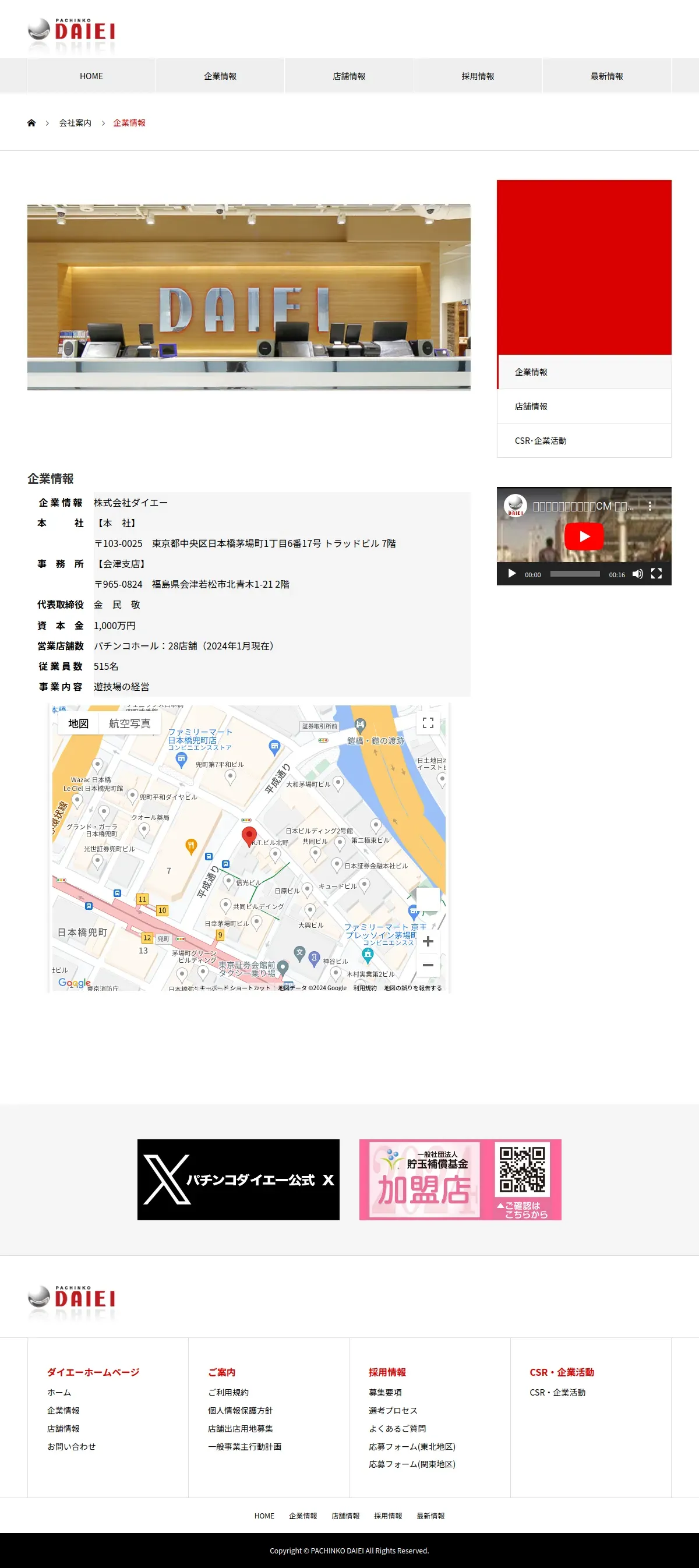
Task: Enter video fullscreen mode
Action: click(656, 574)
